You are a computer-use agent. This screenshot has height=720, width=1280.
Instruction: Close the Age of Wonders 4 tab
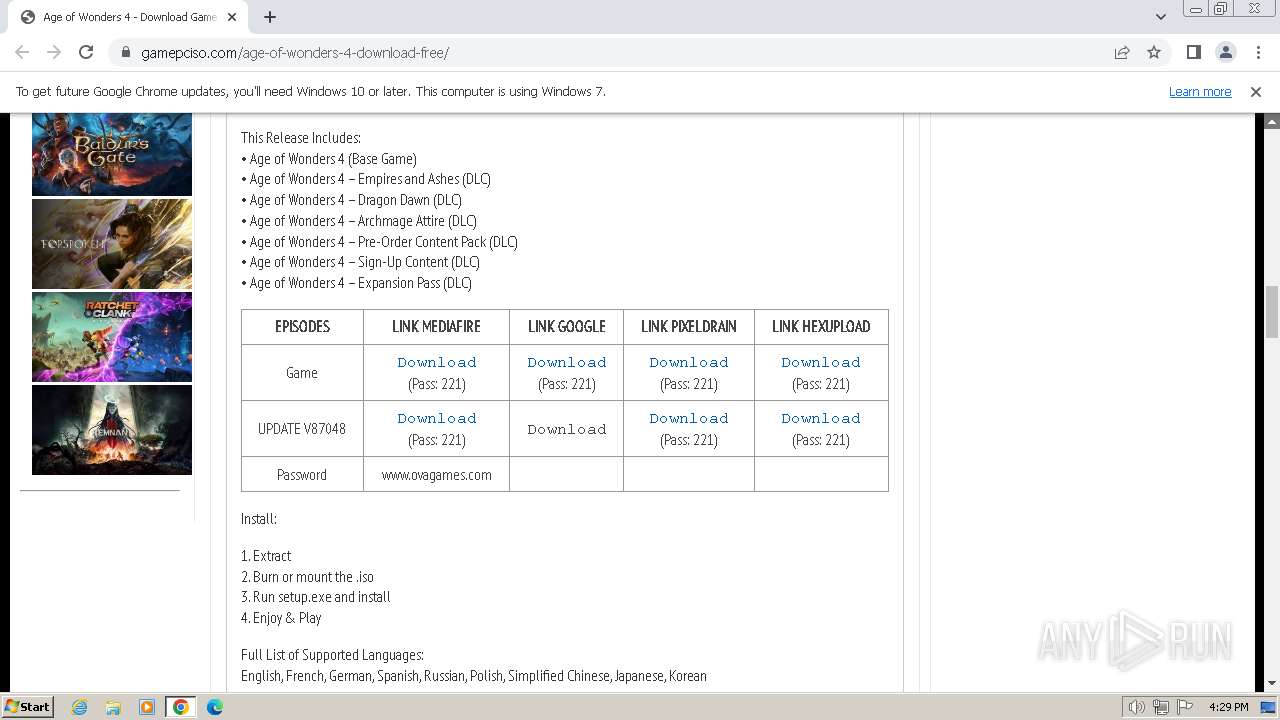click(x=232, y=17)
